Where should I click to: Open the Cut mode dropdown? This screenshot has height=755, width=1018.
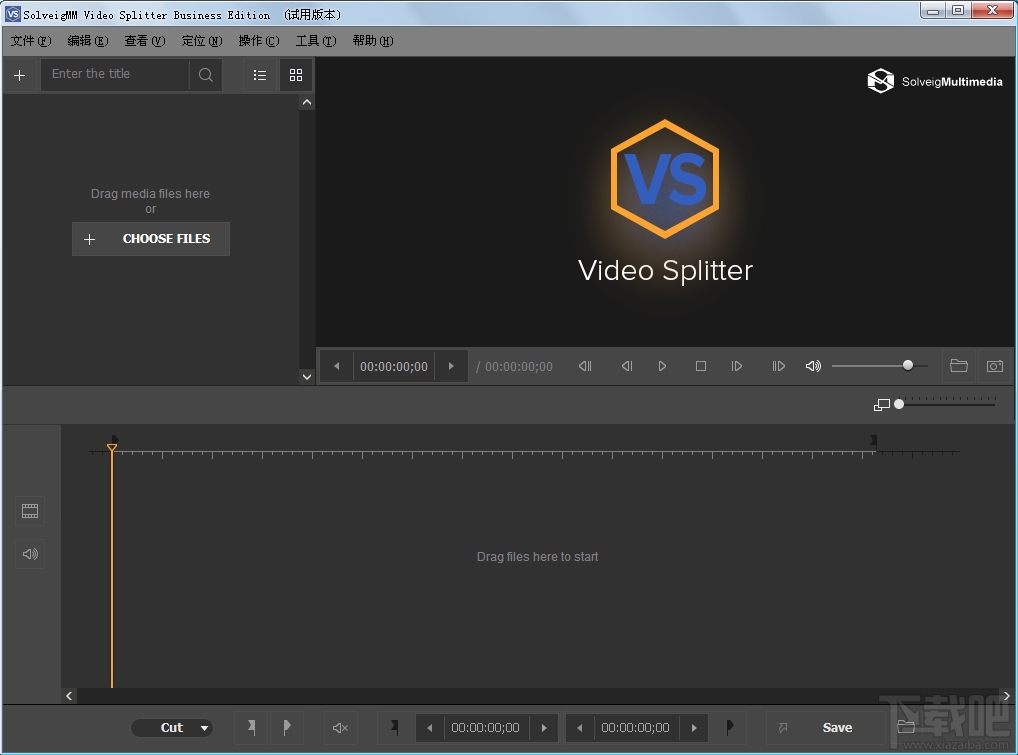pyautogui.click(x=173, y=728)
